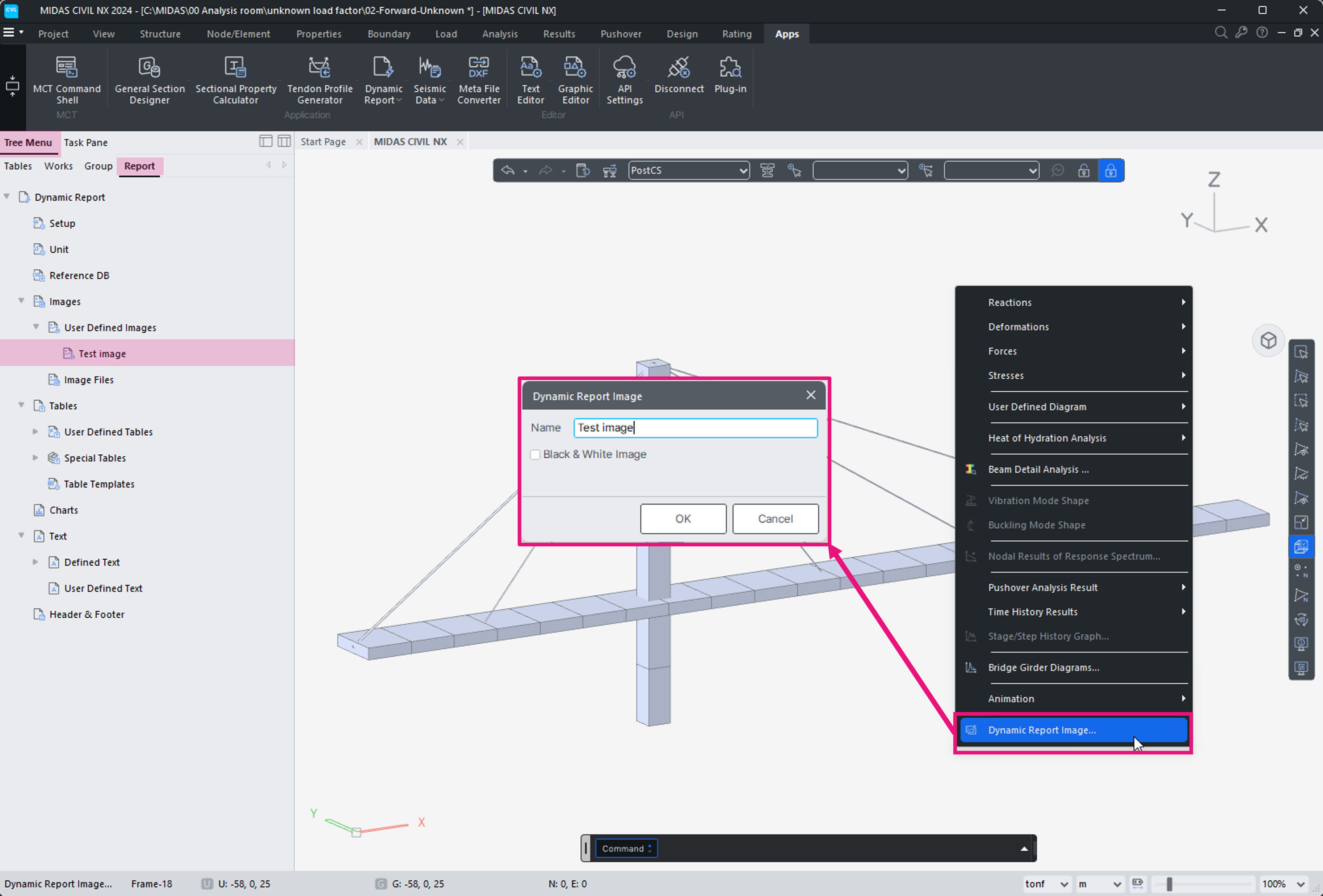Collapse the Images tree node

(x=22, y=300)
